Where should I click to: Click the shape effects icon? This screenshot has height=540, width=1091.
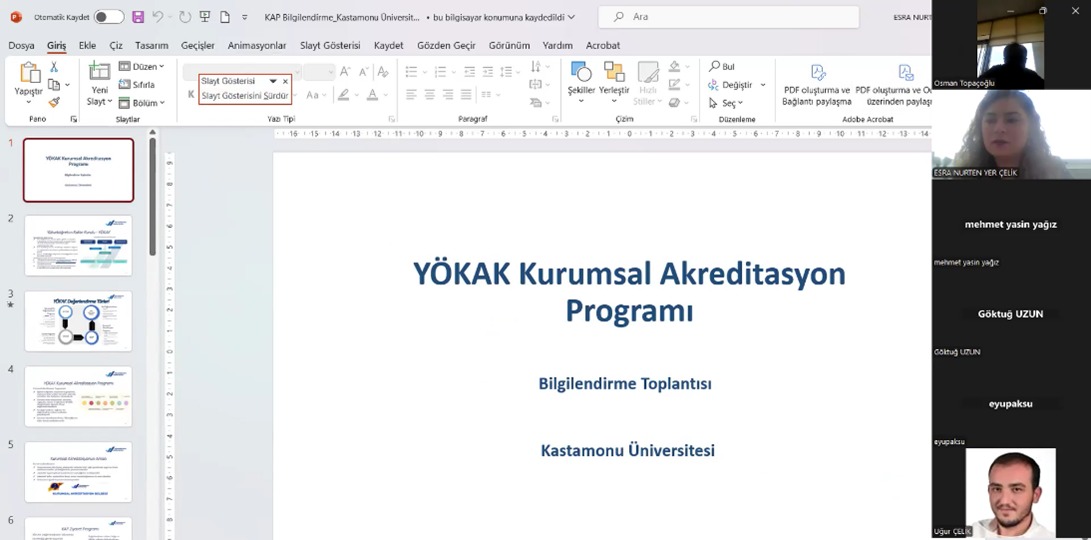(x=674, y=102)
